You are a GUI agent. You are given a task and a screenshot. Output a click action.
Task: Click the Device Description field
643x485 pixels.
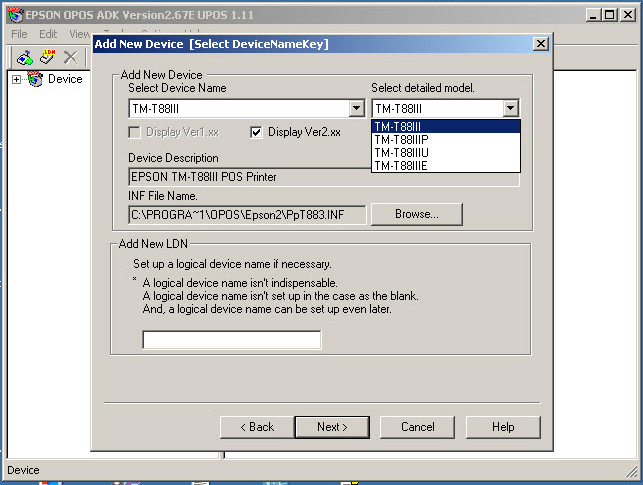point(324,177)
